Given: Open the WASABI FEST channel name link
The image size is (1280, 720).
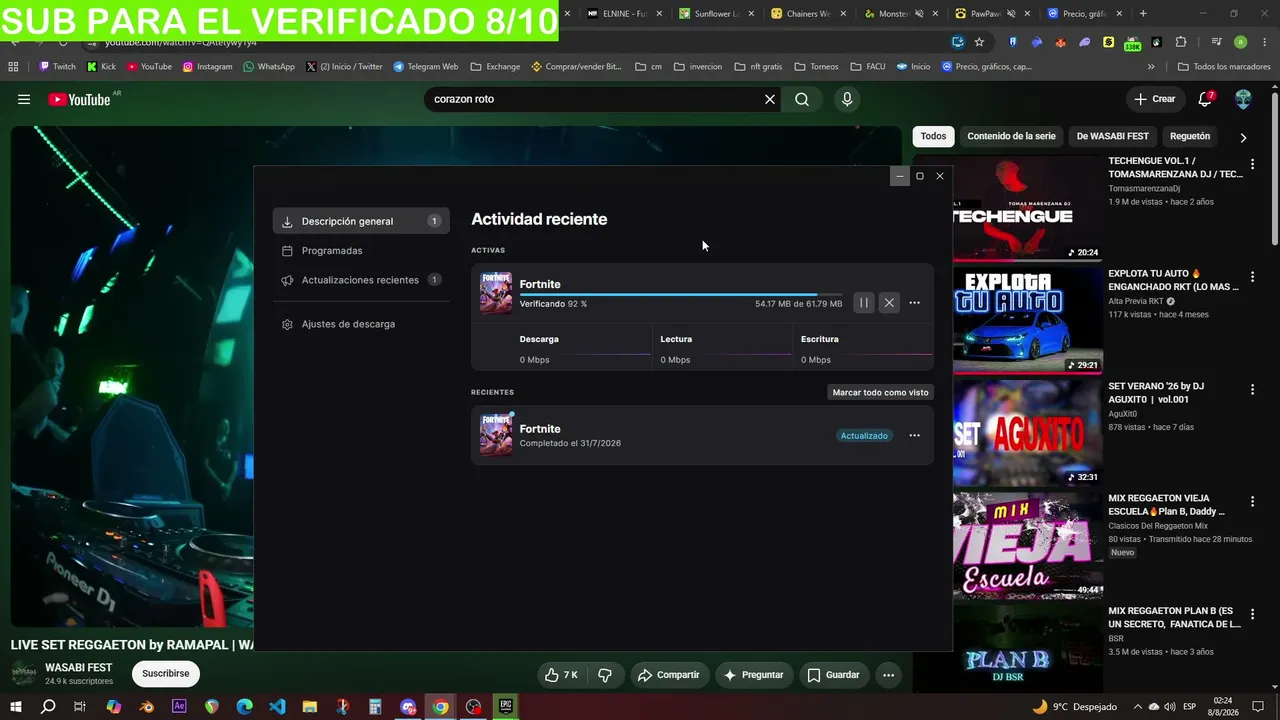Looking at the screenshot, I should click(78, 667).
